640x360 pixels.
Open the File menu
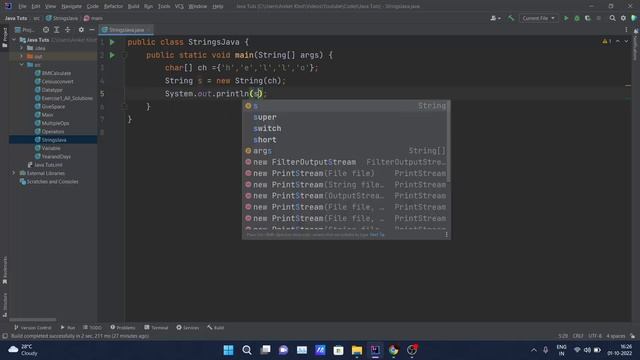tap(22, 7)
